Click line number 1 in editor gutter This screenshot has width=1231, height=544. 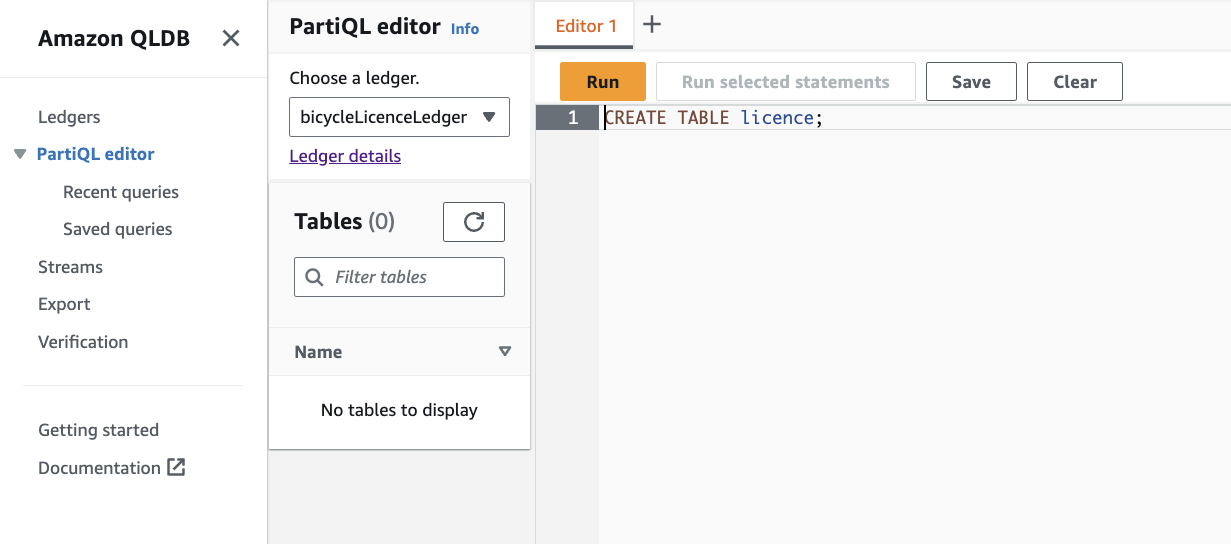573,118
